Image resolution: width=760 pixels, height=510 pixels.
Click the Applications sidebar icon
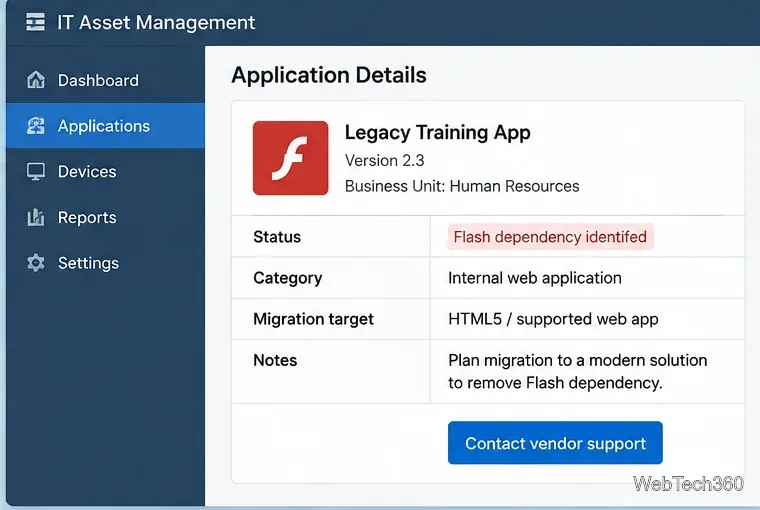[36, 126]
